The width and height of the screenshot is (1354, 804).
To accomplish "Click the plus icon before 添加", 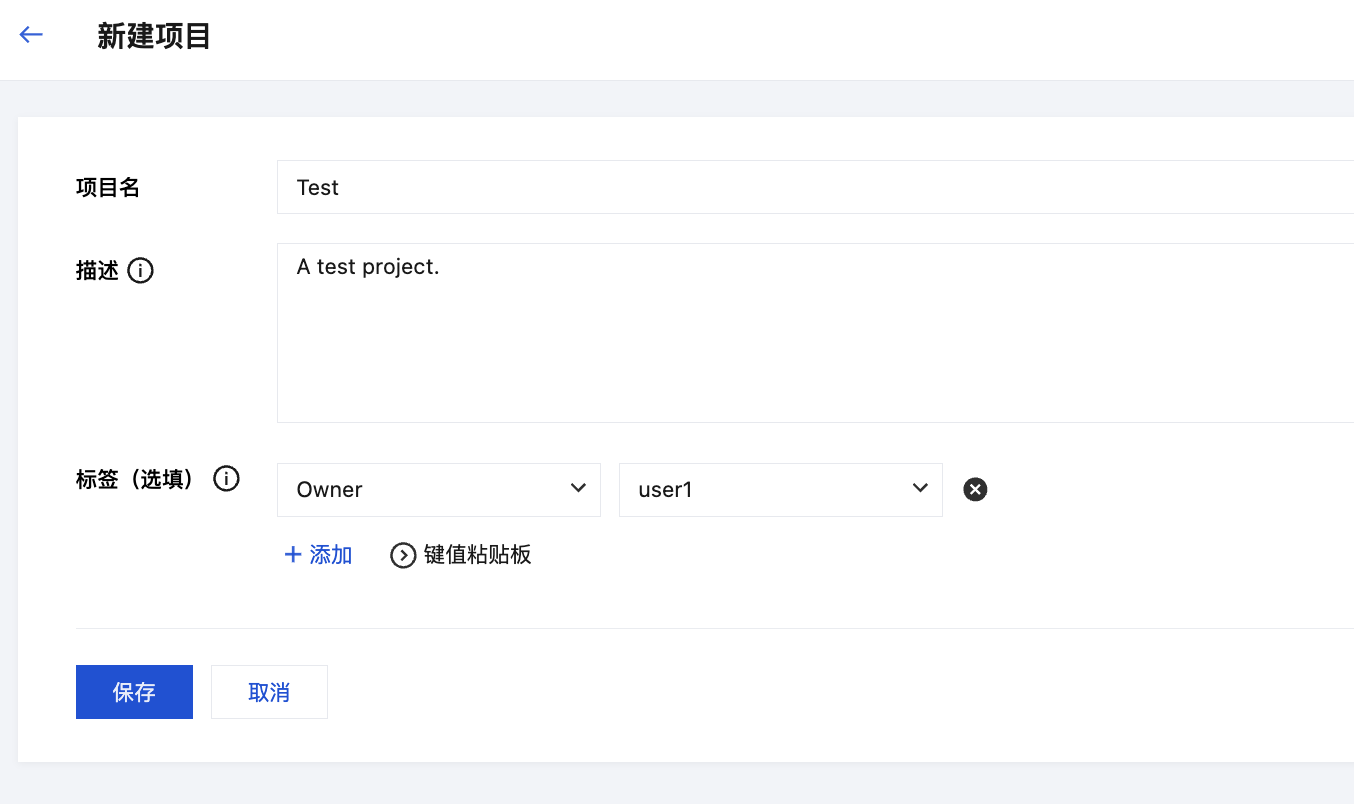I will point(293,555).
